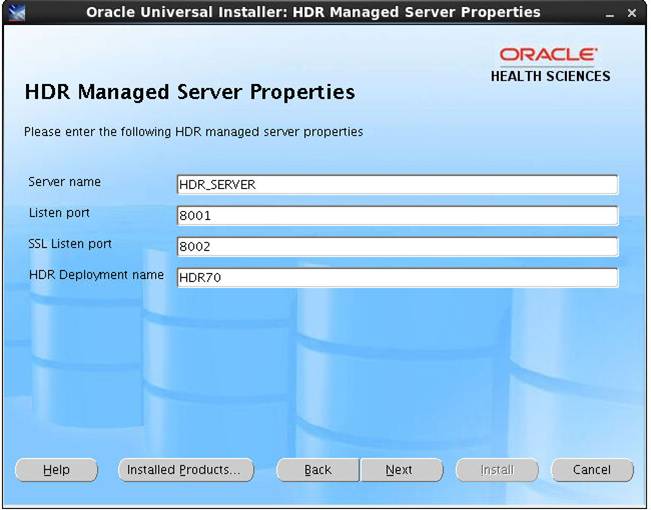Click the 'Server name' label

tap(64, 182)
